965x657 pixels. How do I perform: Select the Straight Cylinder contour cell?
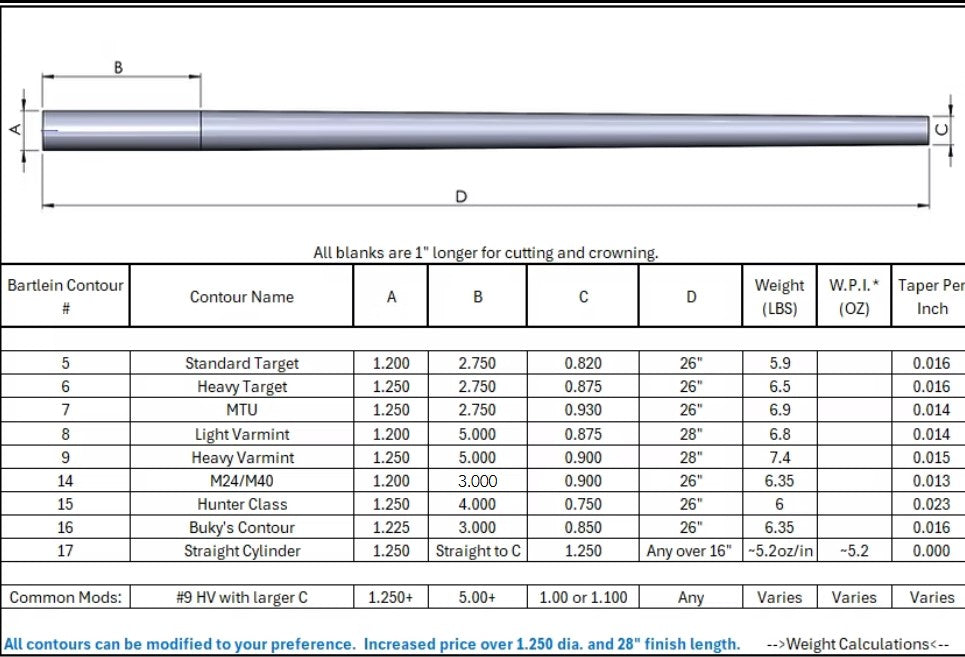click(241, 551)
